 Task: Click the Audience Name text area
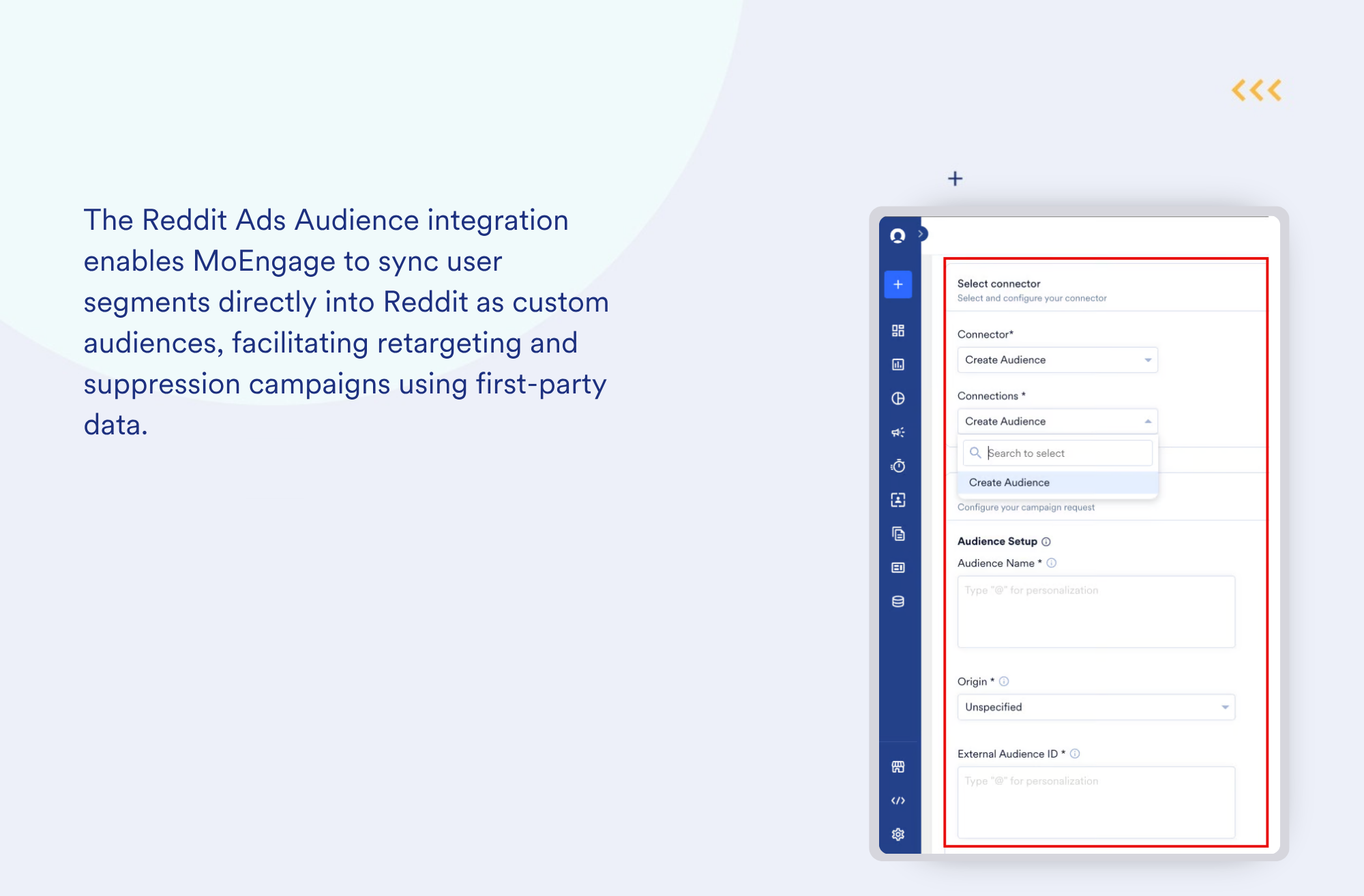1096,612
